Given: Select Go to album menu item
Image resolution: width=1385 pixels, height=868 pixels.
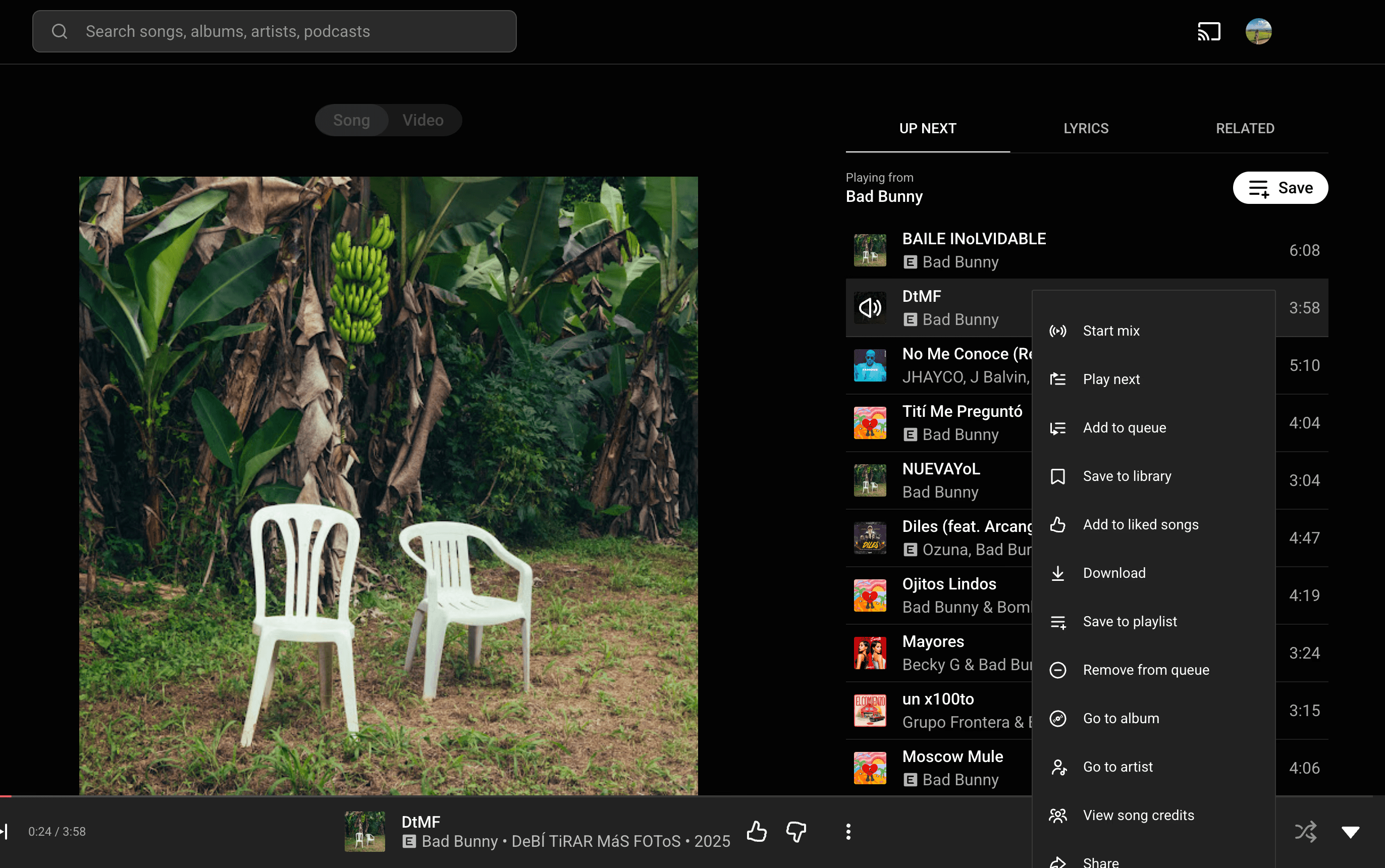Looking at the screenshot, I should (x=1153, y=718).
